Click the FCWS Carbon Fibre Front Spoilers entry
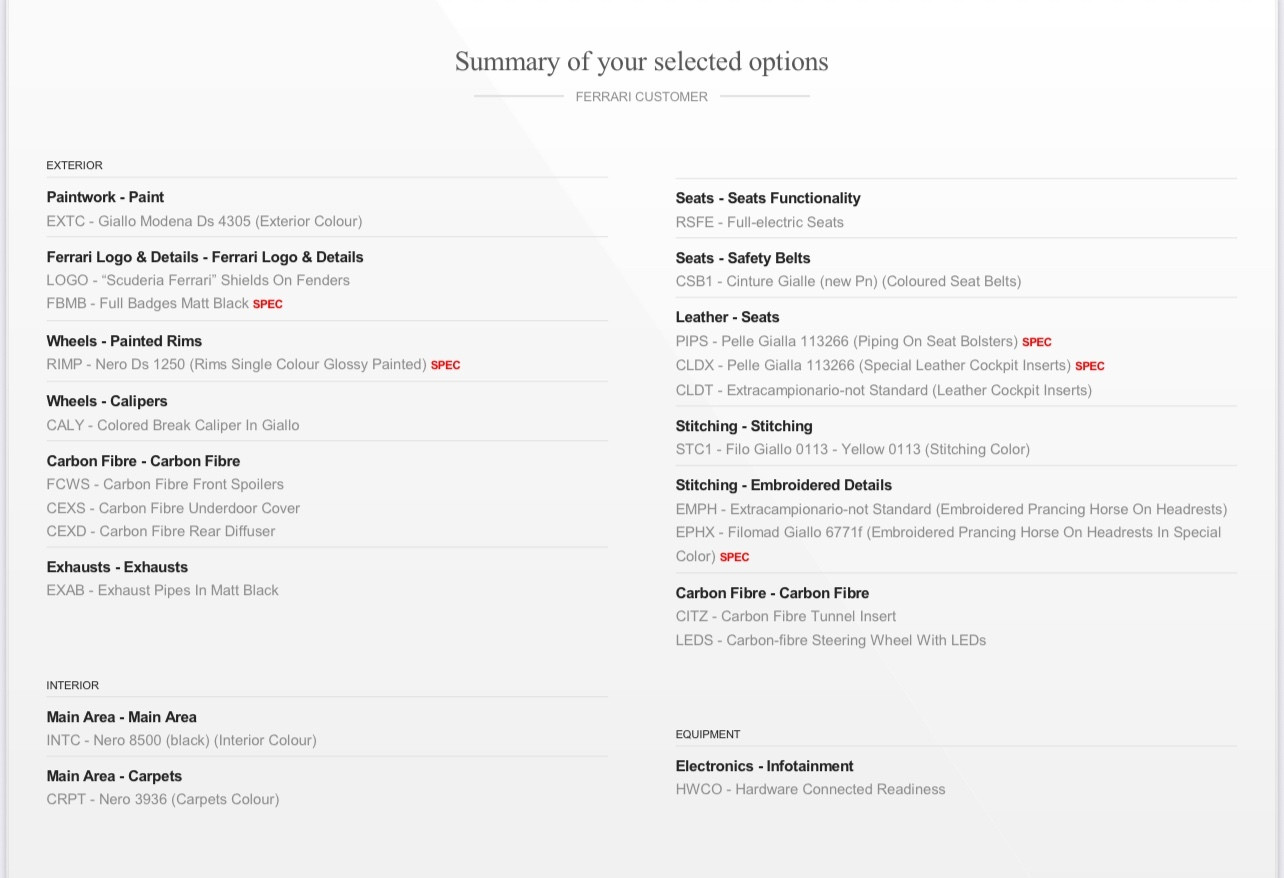This screenshot has width=1284, height=878. tap(165, 484)
